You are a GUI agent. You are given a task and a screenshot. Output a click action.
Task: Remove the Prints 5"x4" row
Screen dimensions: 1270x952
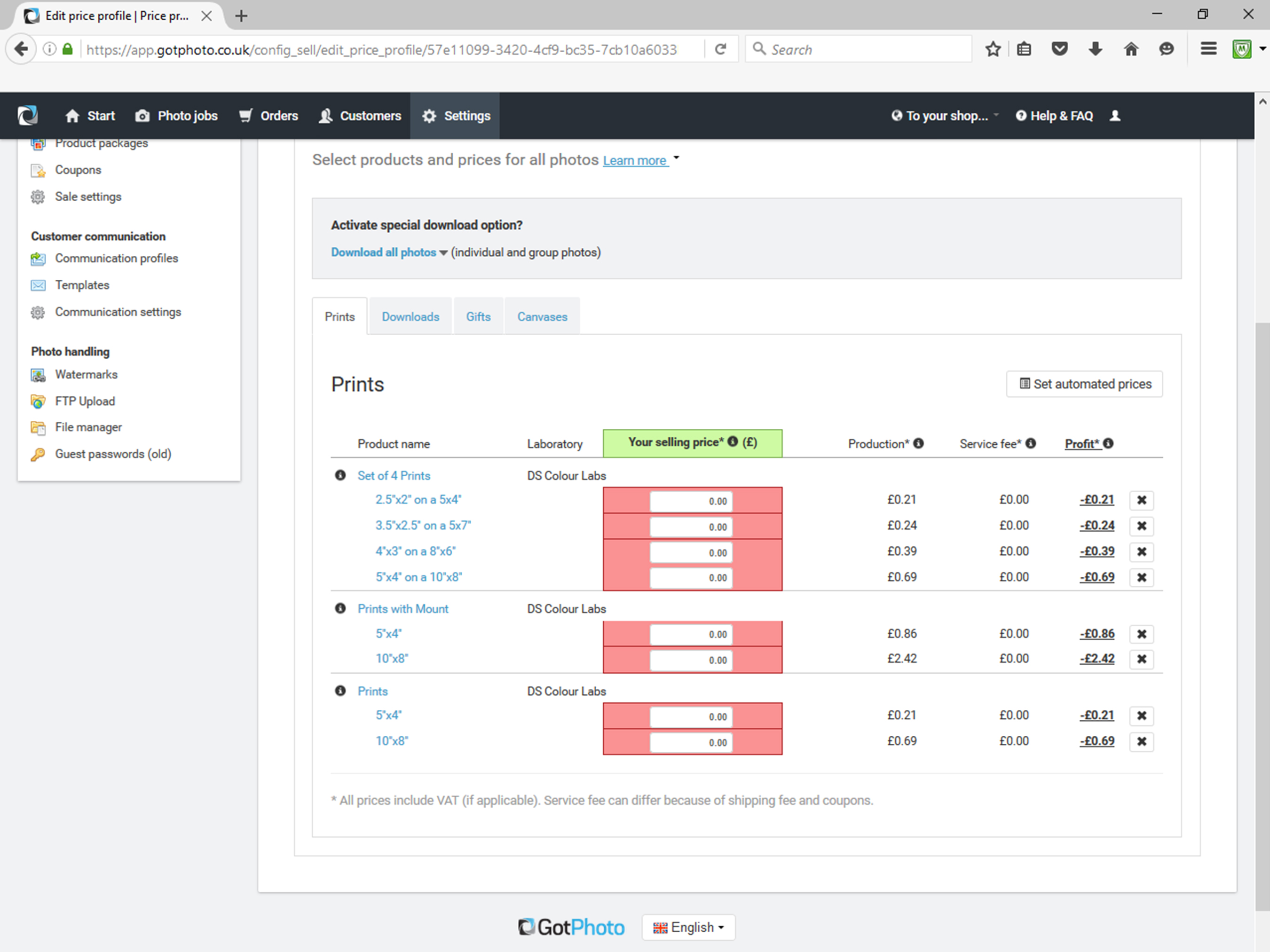pyautogui.click(x=1141, y=716)
